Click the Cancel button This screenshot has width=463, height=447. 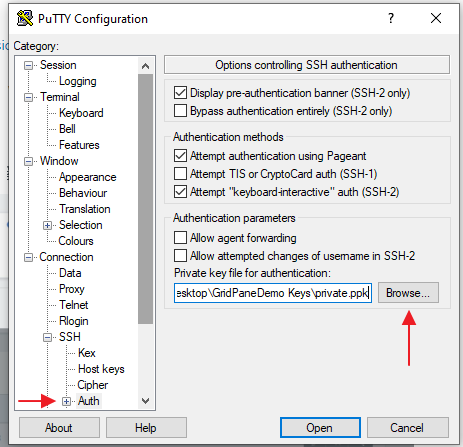[407, 428]
